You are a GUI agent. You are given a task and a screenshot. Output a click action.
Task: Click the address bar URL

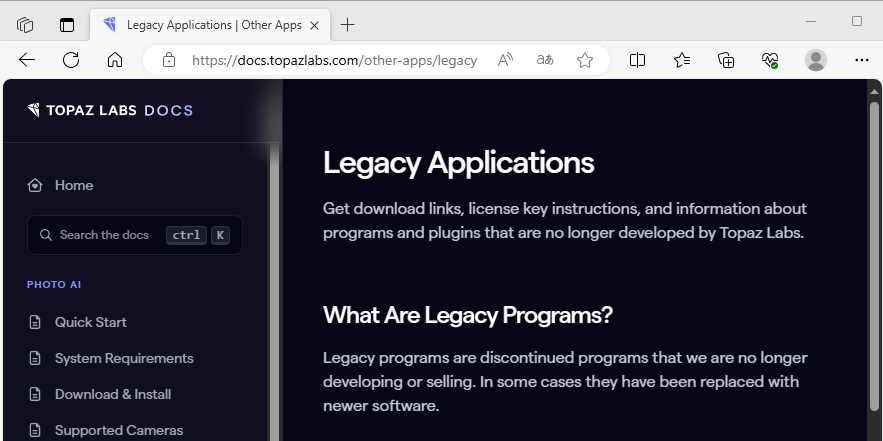tap(335, 60)
